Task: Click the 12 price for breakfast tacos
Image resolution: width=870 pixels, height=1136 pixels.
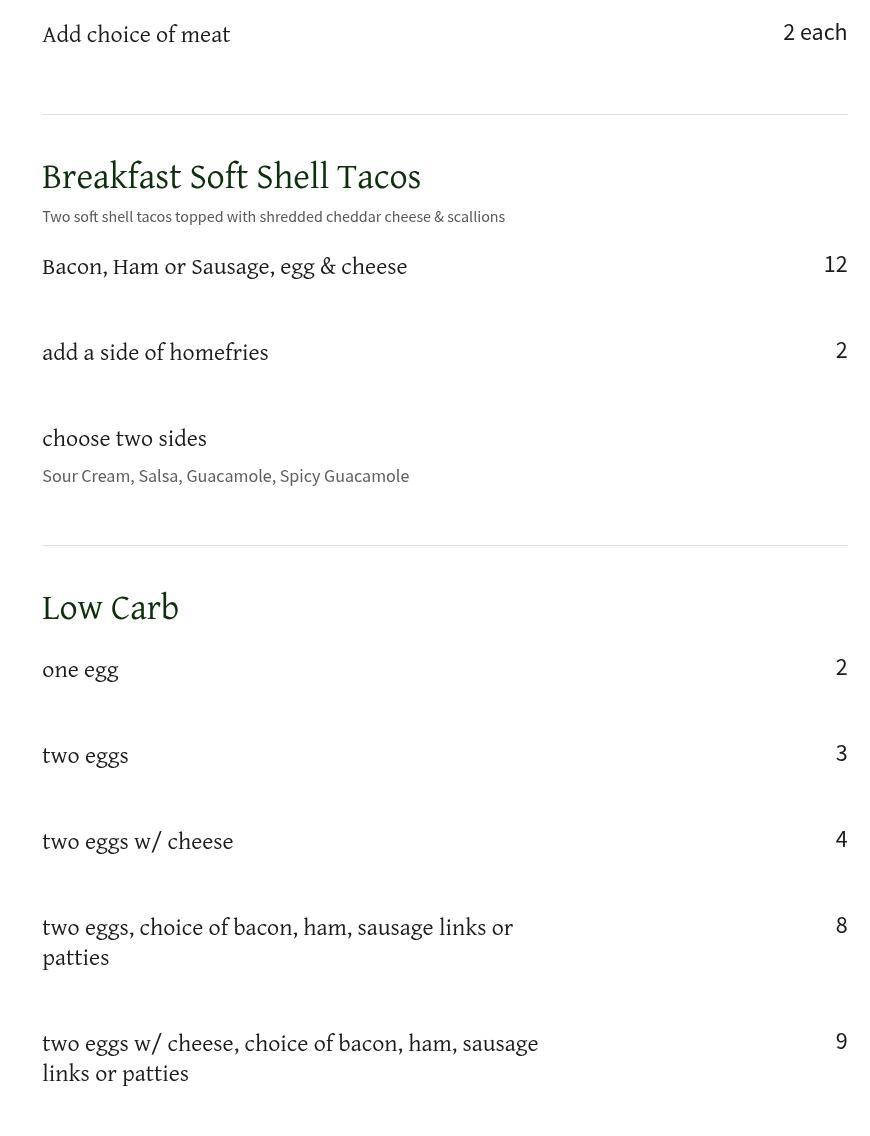Action: [835, 264]
